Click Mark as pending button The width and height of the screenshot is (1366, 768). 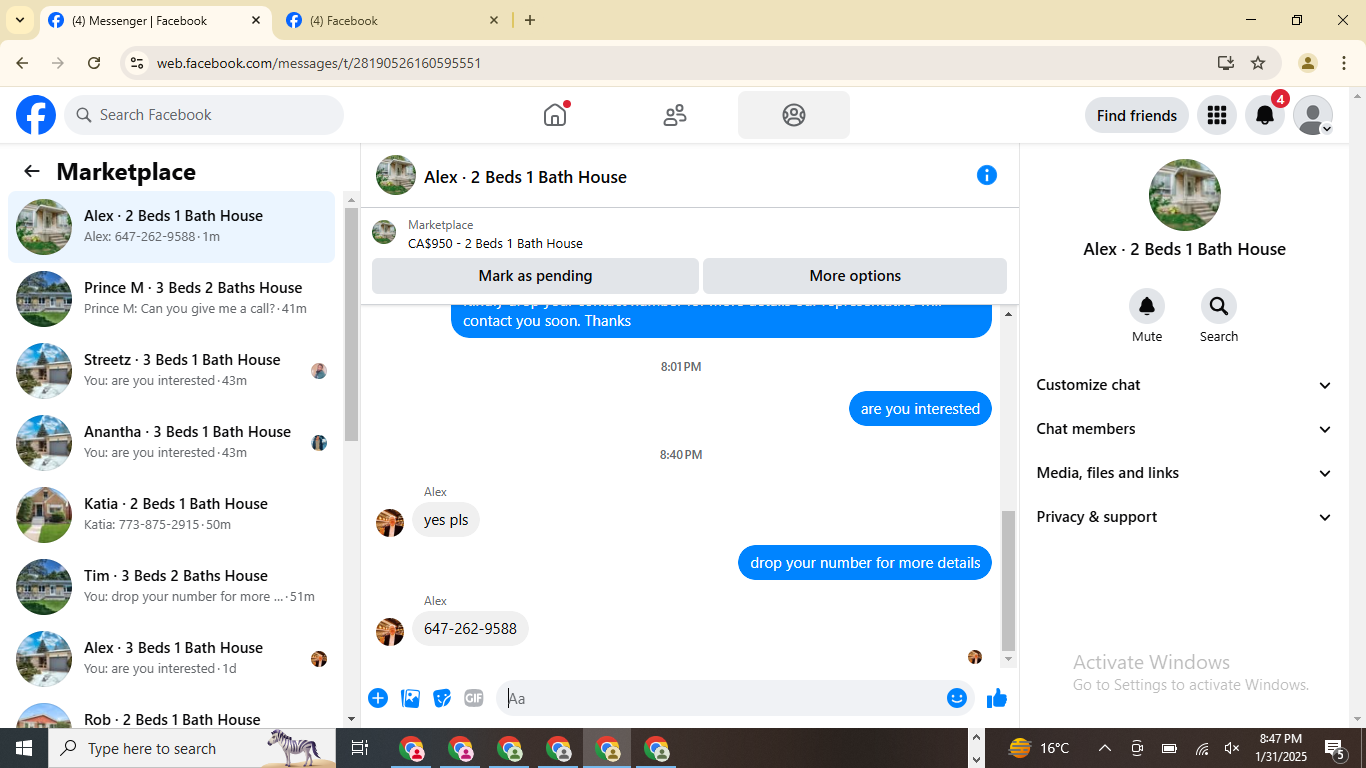click(x=535, y=276)
